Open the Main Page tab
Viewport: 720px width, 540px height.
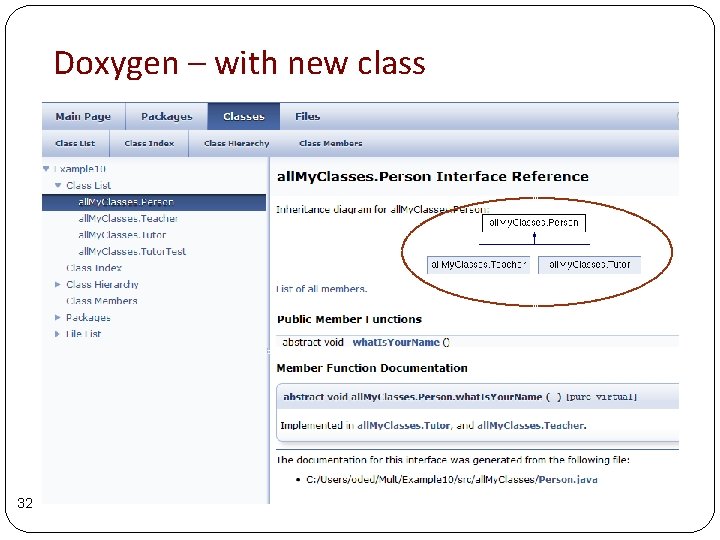83,117
